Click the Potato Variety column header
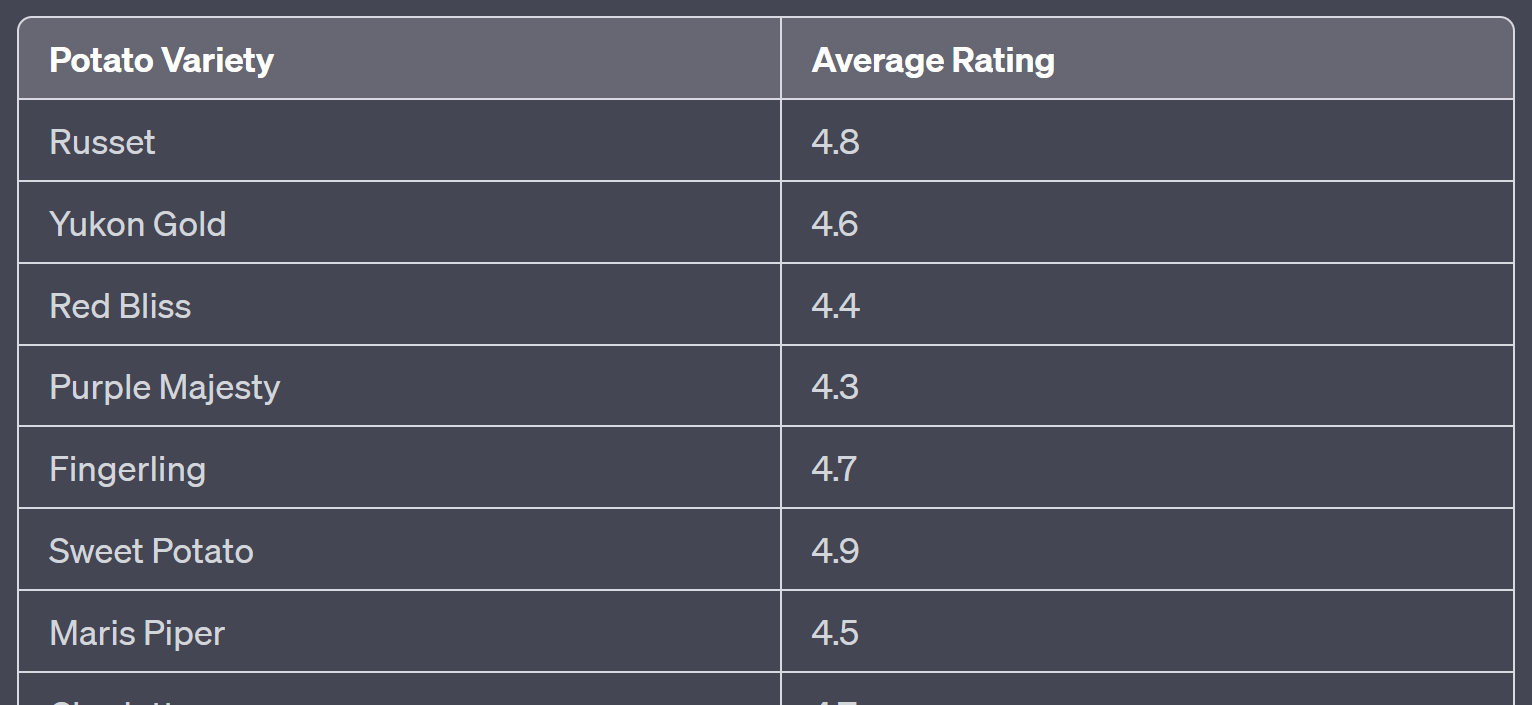The width and height of the screenshot is (1532, 705). point(161,60)
